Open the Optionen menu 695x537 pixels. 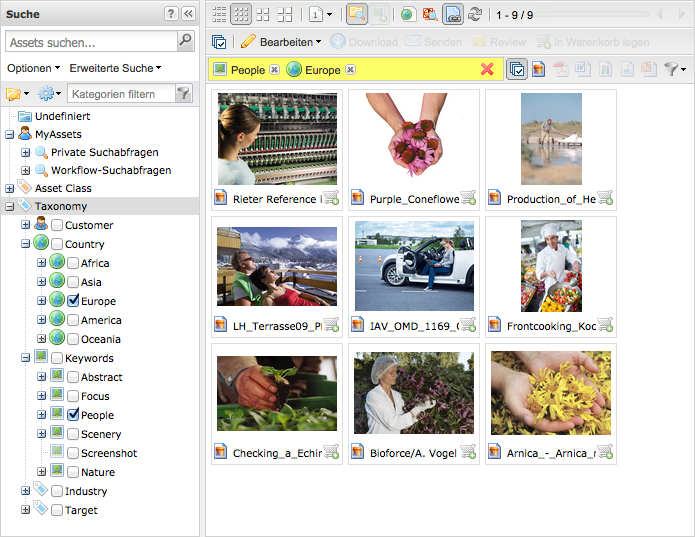[33, 68]
